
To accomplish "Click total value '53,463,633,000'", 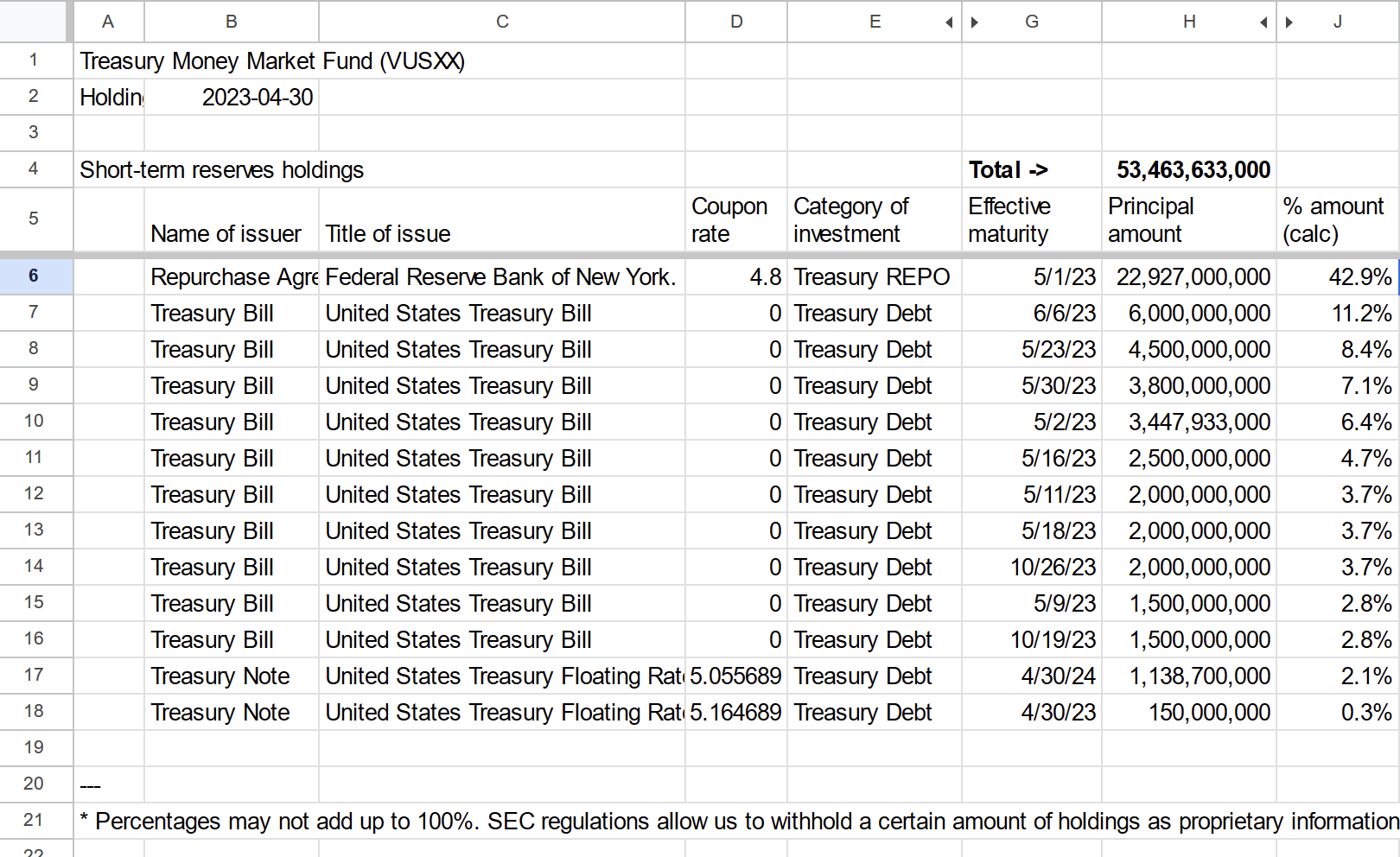I will [x=1189, y=170].
